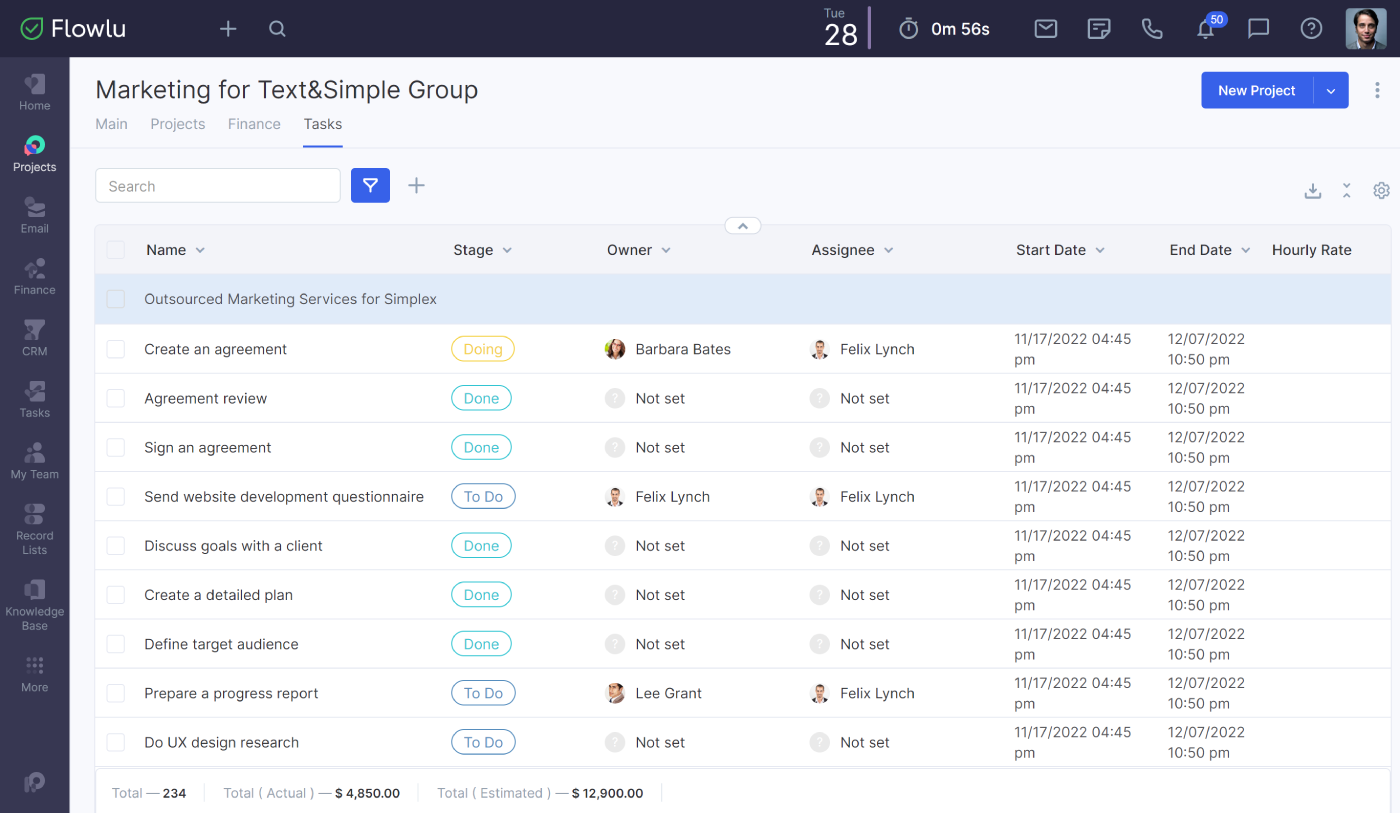
Task: Click the New Project button
Action: click(1257, 90)
